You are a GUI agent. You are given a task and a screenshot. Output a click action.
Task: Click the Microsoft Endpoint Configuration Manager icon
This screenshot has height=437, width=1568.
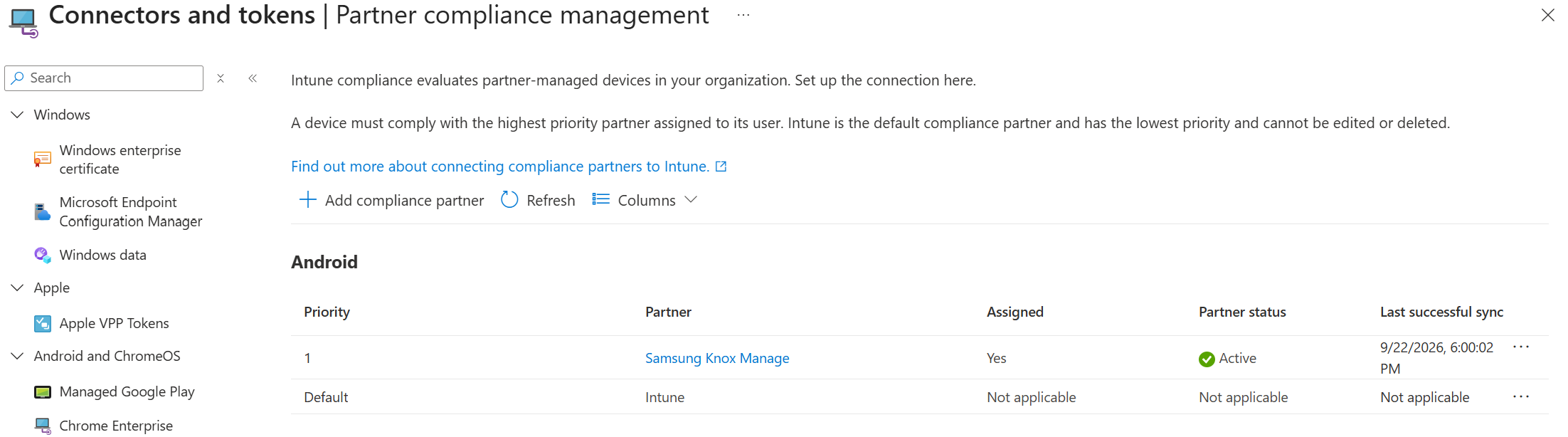[43, 212]
